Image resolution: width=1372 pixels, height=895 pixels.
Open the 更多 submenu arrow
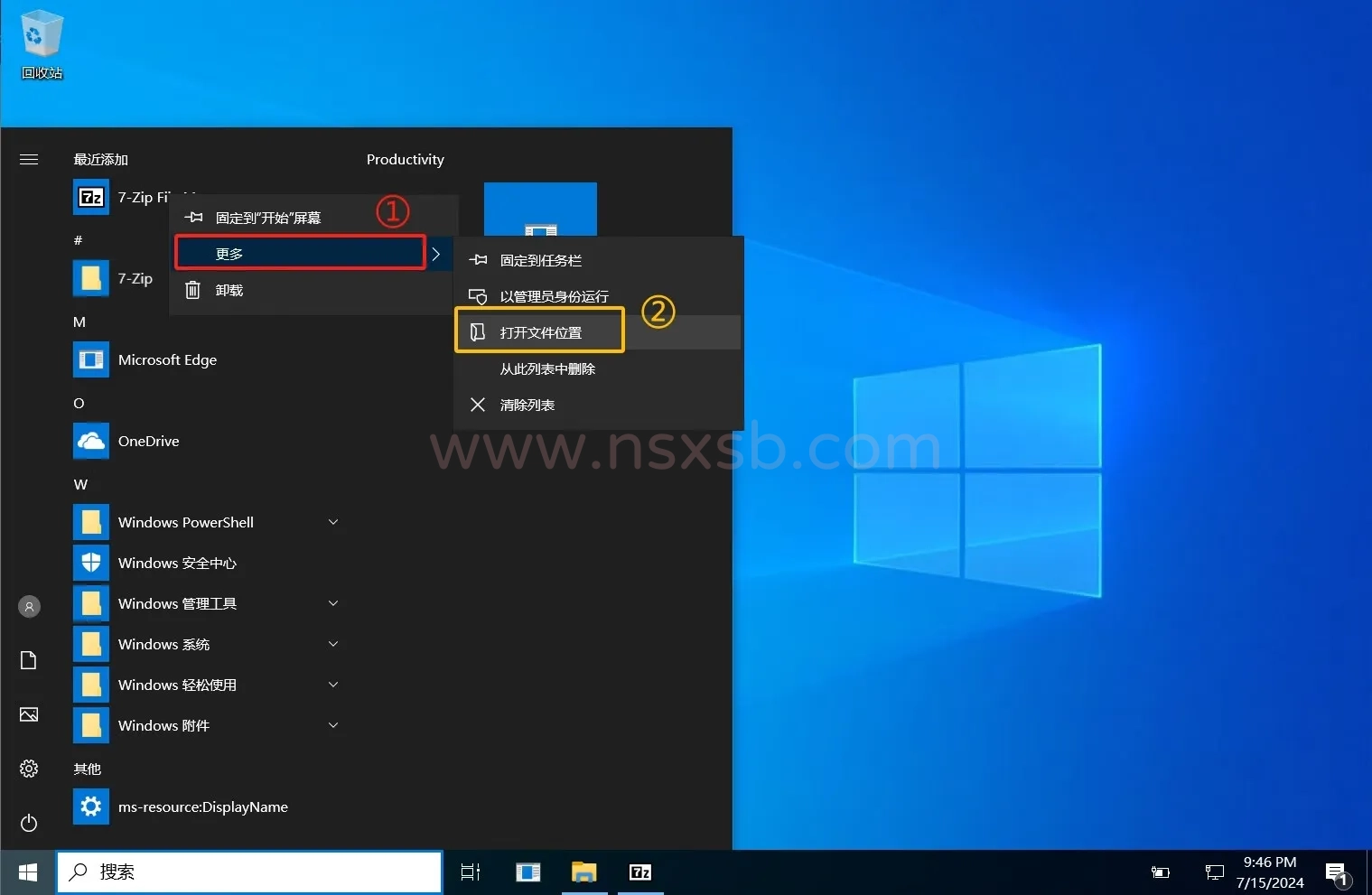click(x=436, y=254)
